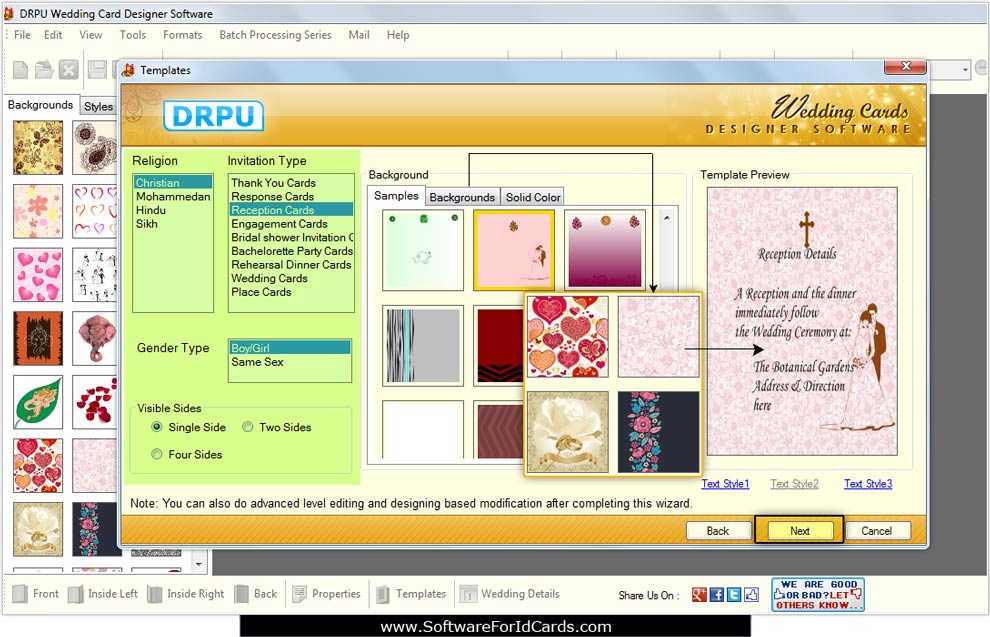Image resolution: width=990 pixels, height=637 pixels.
Task: Select Mohammedan in Religion list
Action: point(173,196)
